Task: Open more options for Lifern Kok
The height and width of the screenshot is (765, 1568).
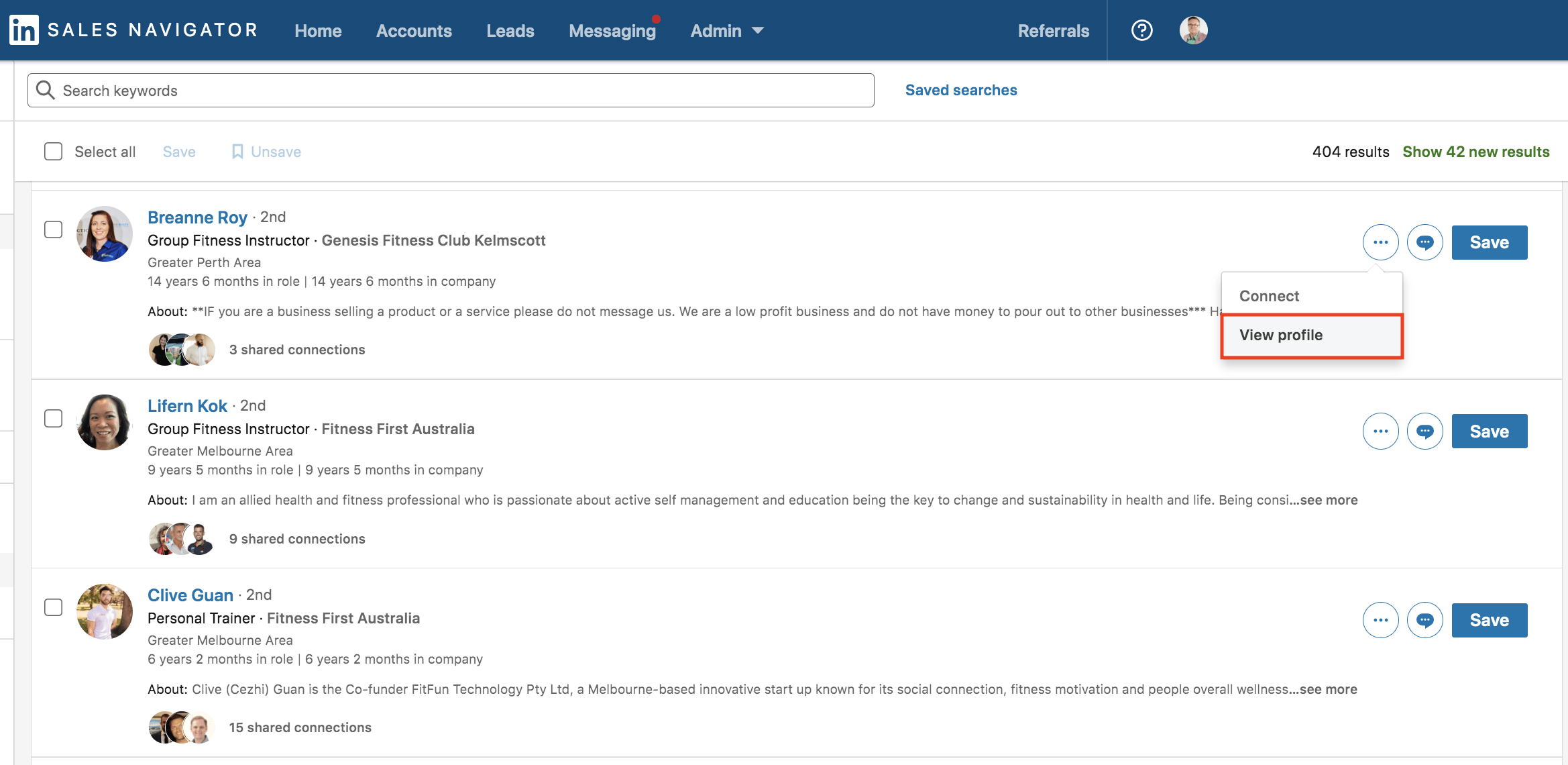Action: [x=1380, y=431]
